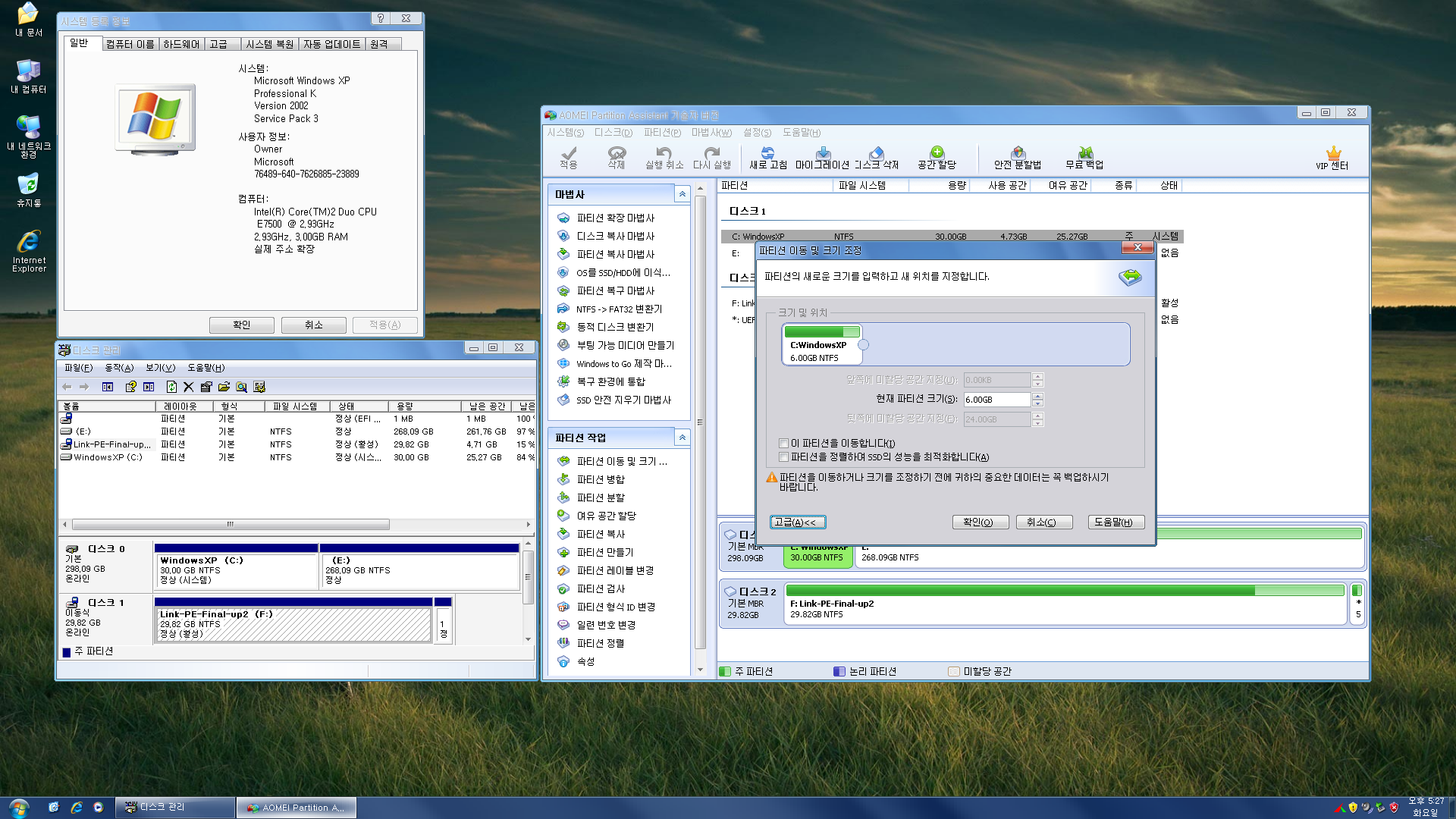Screen dimensions: 1456x819
Task: Launch 파티션 복사 마법사 from sidebar
Action: click(x=615, y=254)
